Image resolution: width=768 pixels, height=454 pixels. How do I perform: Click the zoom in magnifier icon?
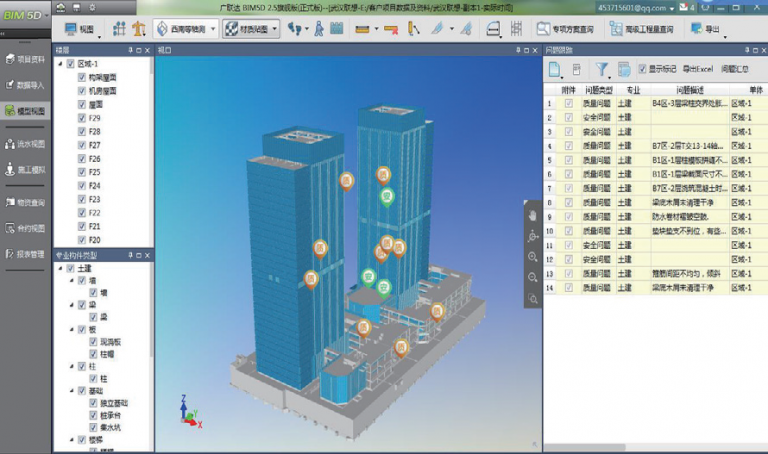(533, 257)
